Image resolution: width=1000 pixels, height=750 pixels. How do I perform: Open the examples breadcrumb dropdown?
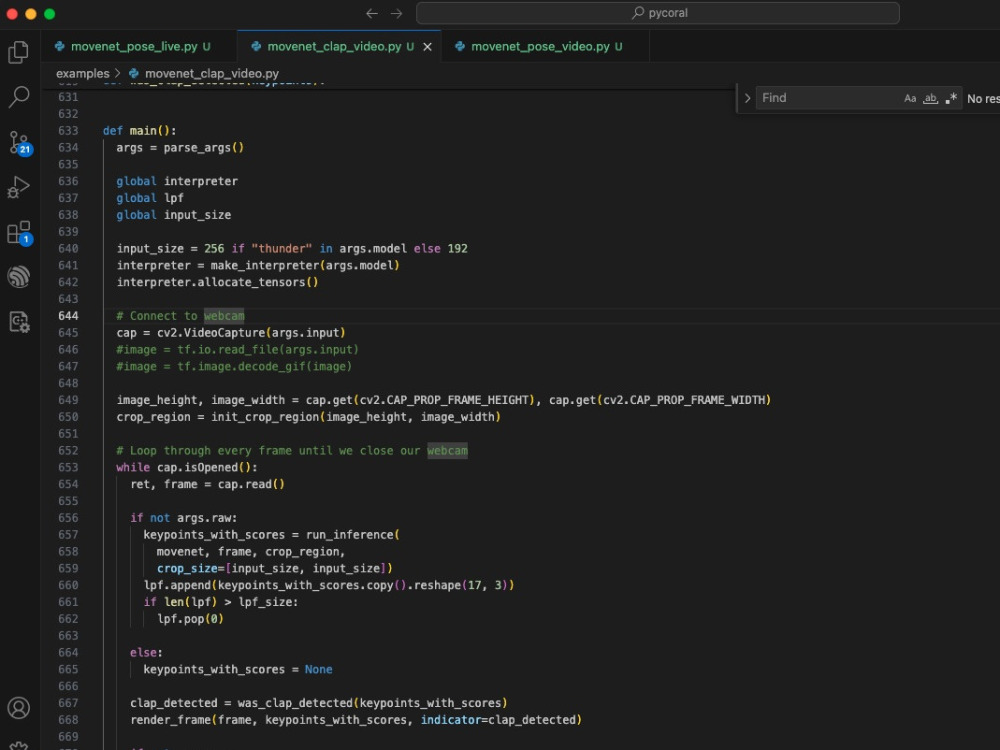[82, 73]
